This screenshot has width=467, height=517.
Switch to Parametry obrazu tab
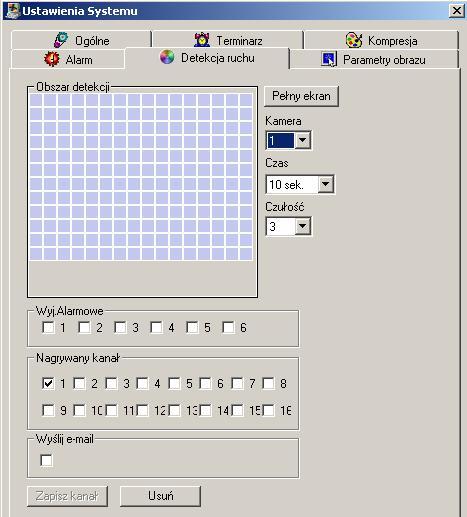pos(374,59)
